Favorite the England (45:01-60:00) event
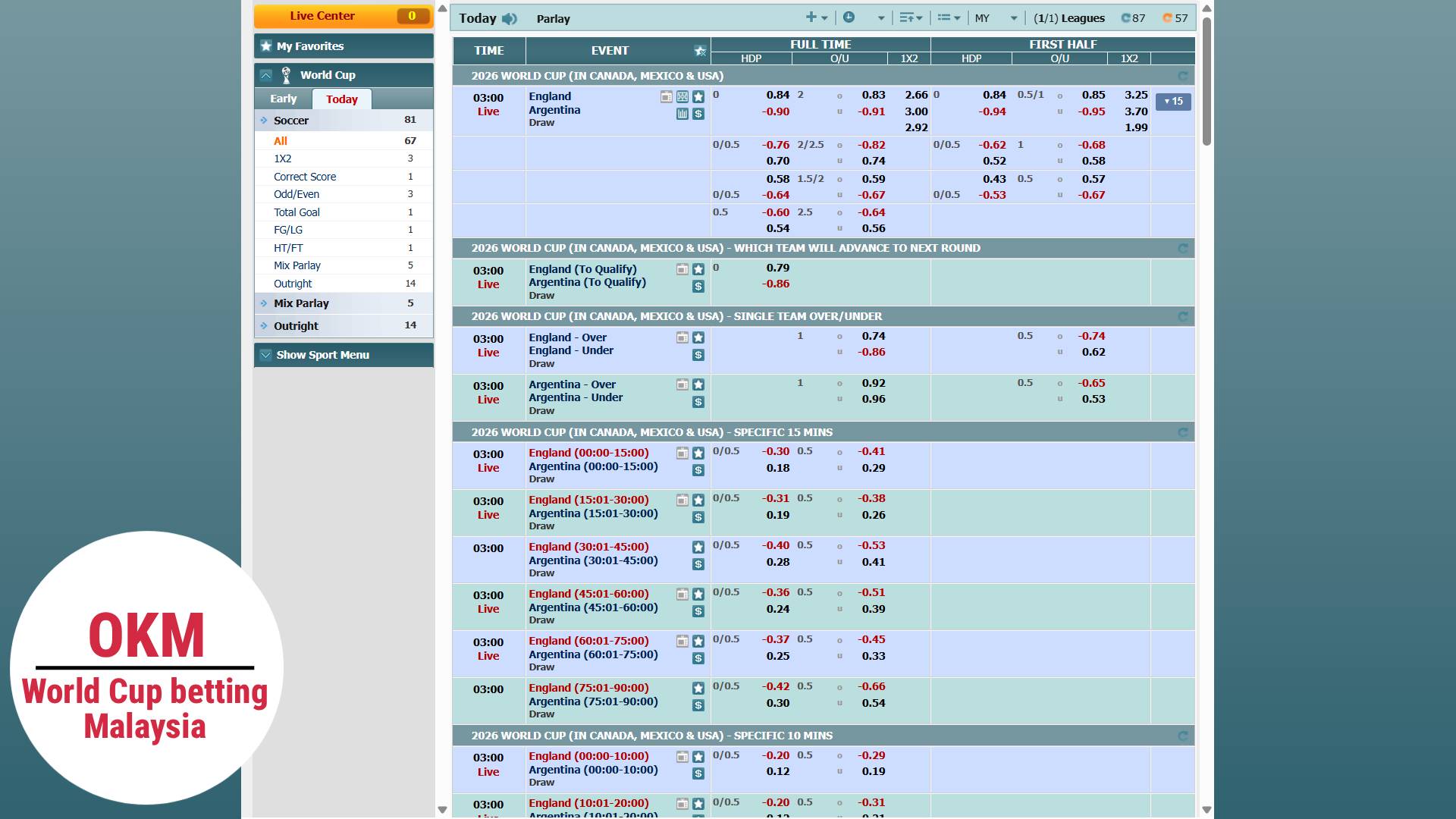Screen dimensions: 1456x819 pyautogui.click(x=698, y=594)
